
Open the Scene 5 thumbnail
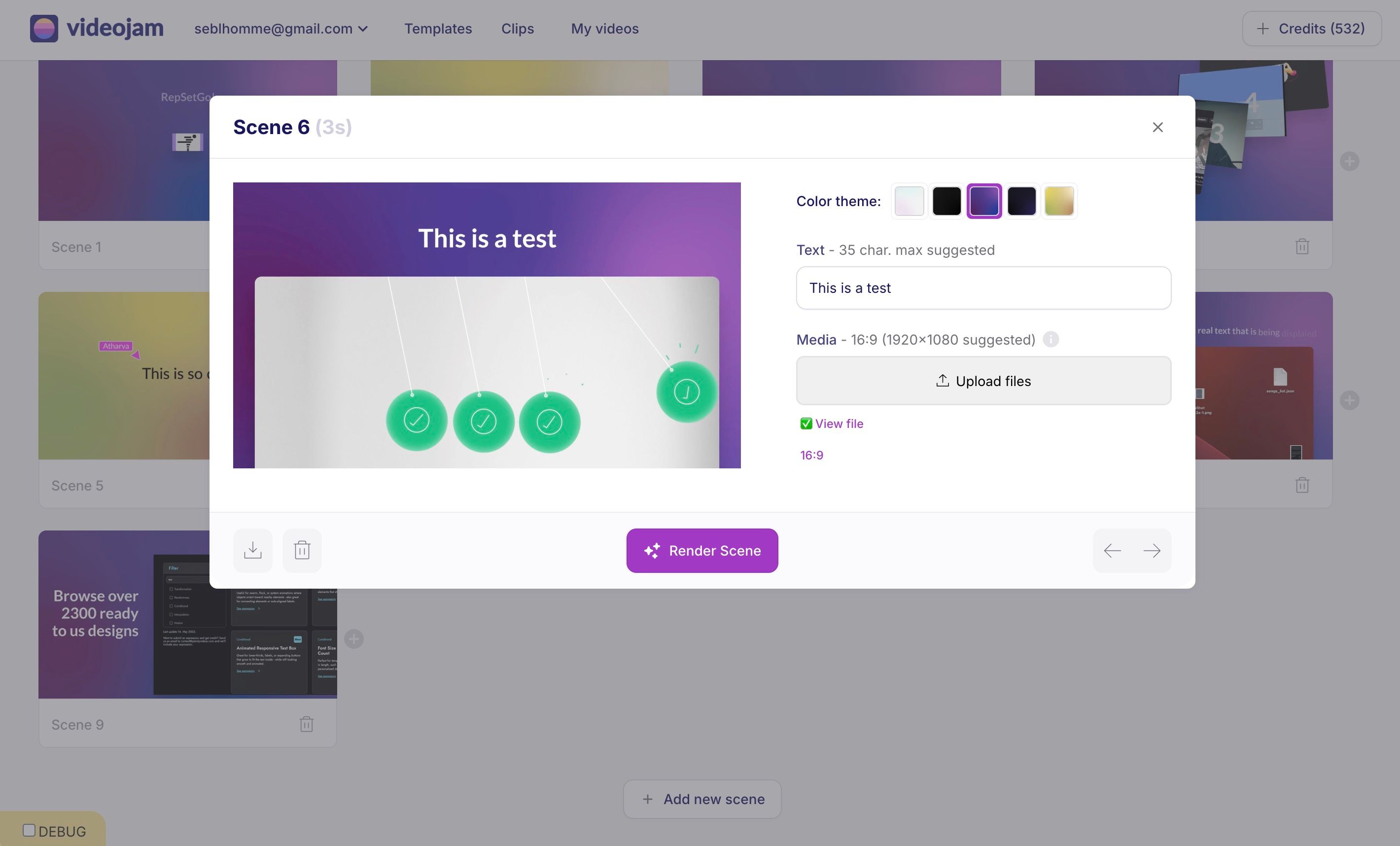[x=124, y=376]
